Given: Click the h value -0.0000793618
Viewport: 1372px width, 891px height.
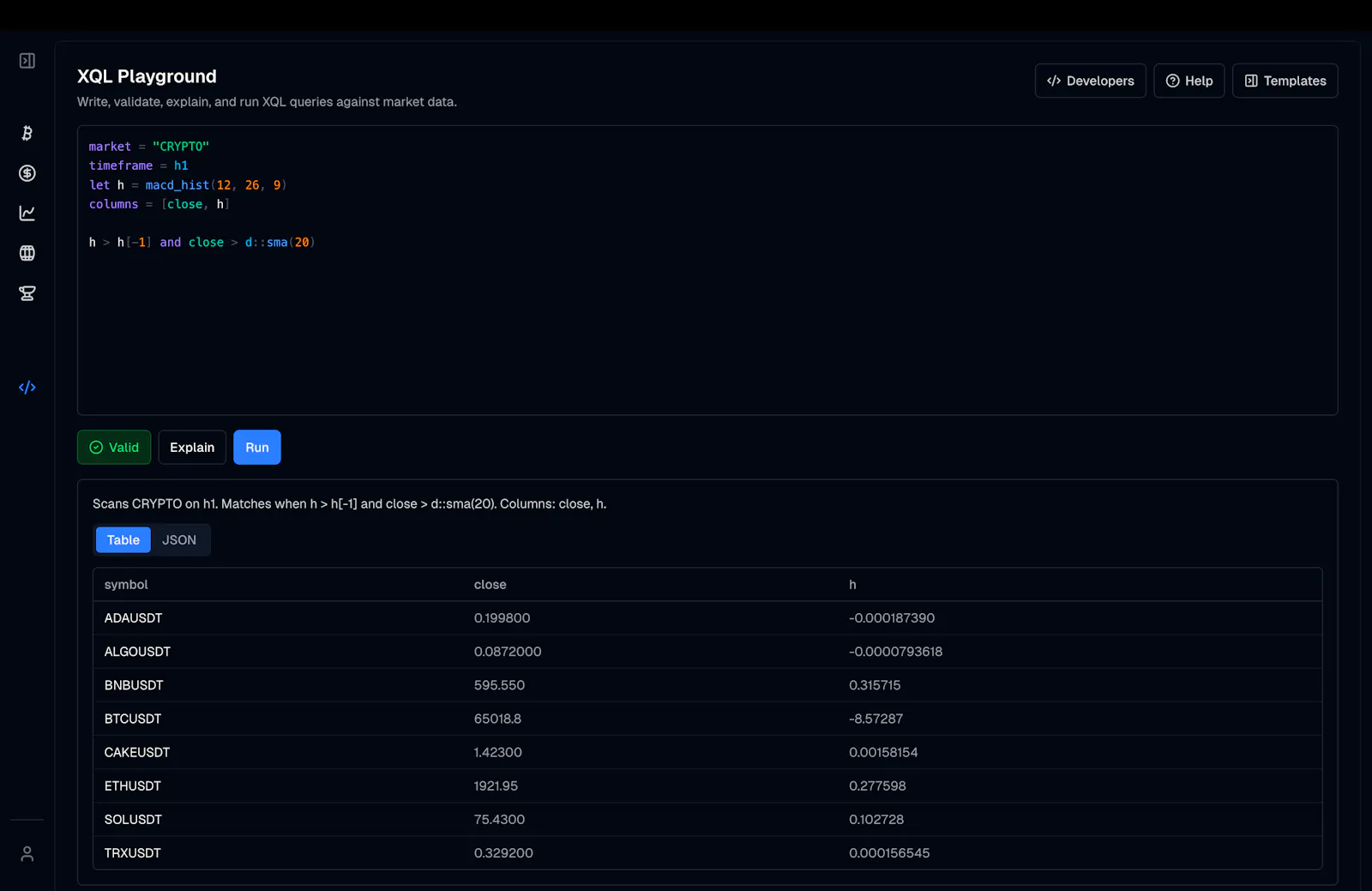Looking at the screenshot, I should [895, 652].
